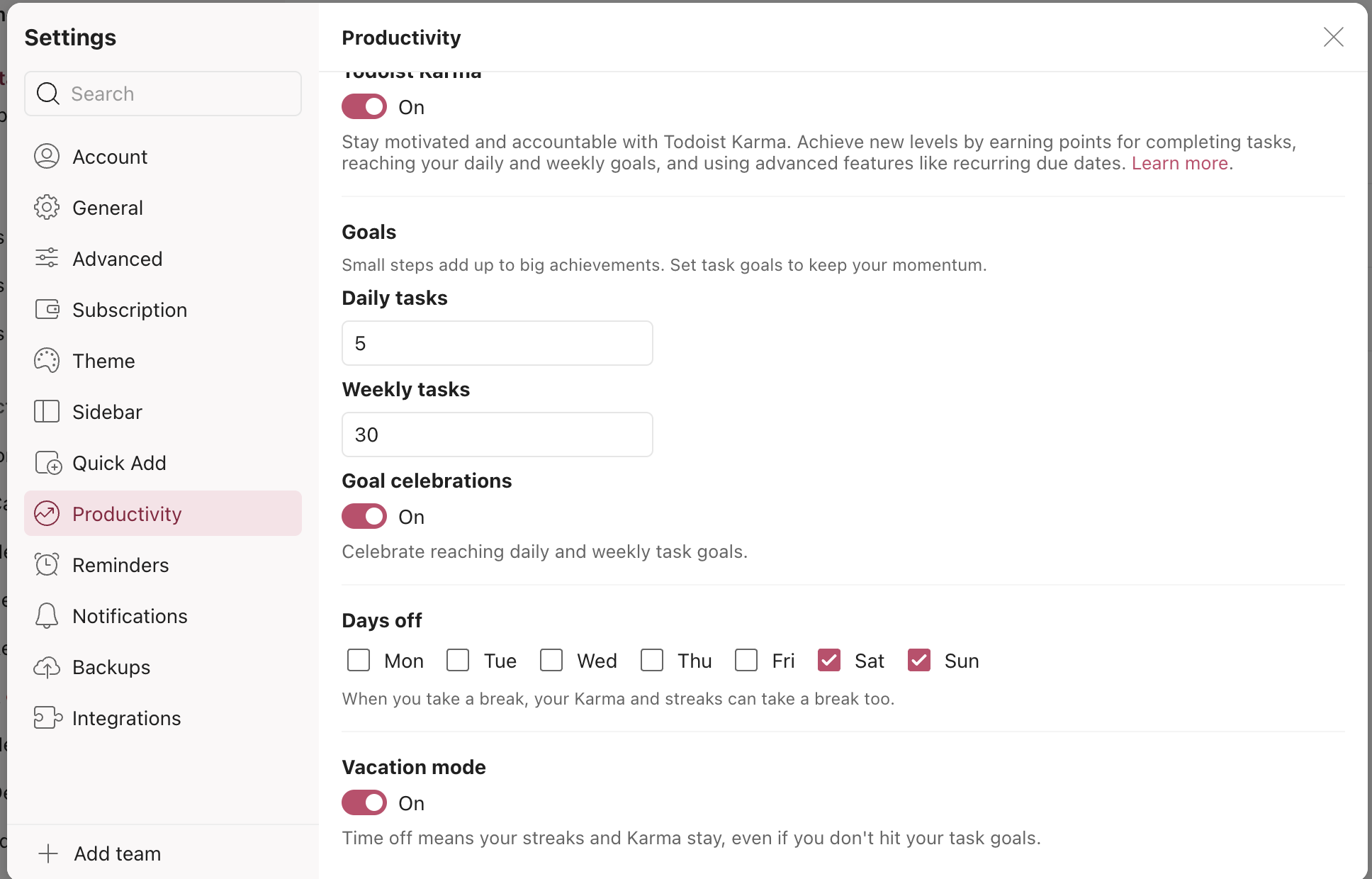Open Quick Add settings icon
Screen dimensions: 1372x879
[48, 462]
